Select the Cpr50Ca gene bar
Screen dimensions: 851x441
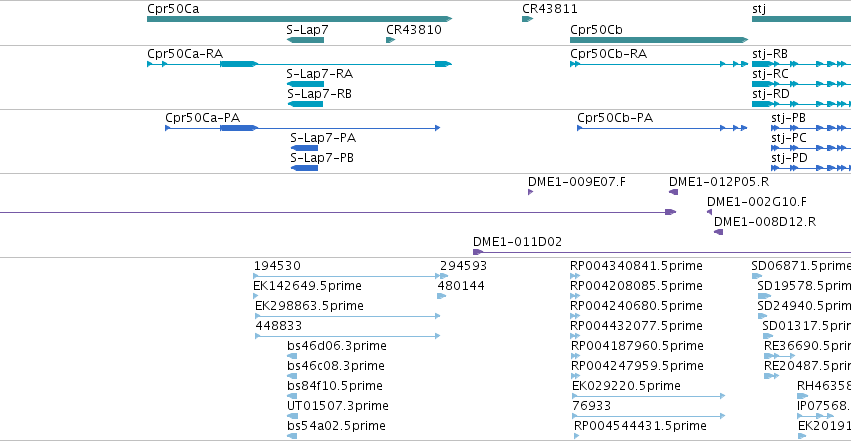[x=299, y=19]
